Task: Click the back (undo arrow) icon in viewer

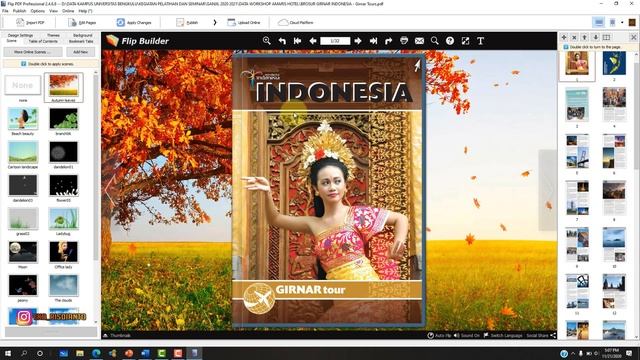Action: pos(282,41)
